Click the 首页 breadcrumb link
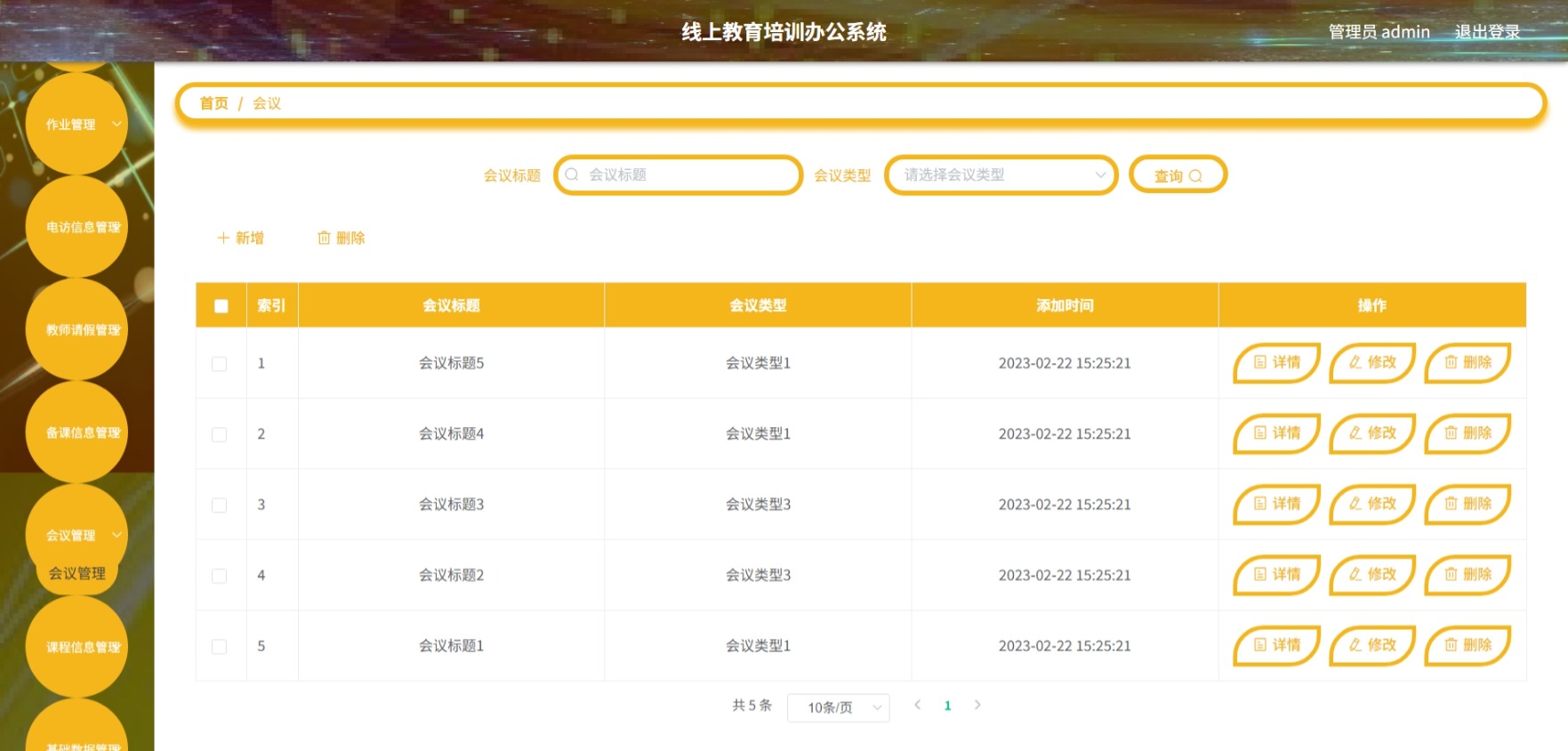Viewport: 1568px width, 751px height. pyautogui.click(x=213, y=103)
